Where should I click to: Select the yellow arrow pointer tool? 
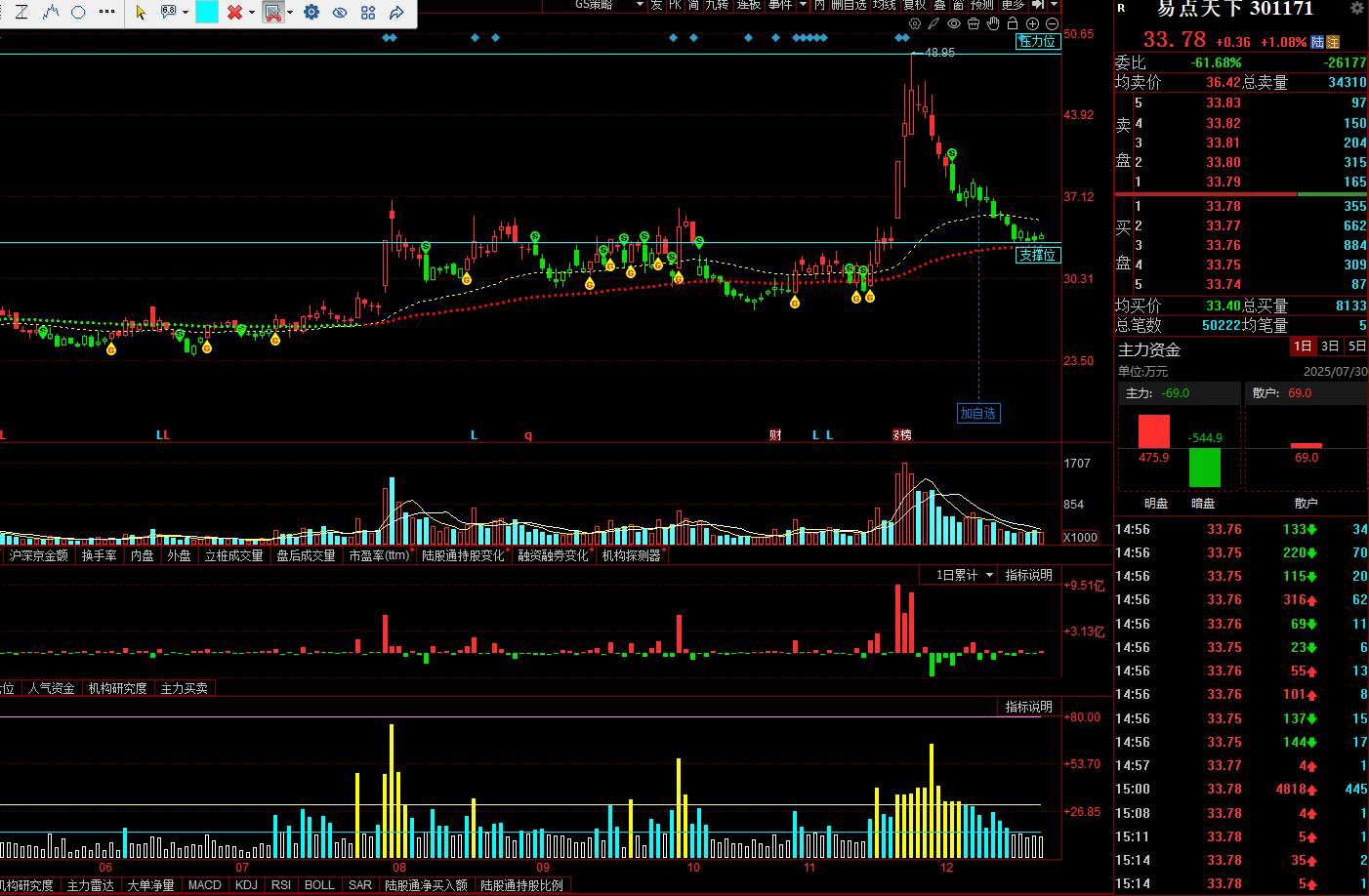point(141,12)
